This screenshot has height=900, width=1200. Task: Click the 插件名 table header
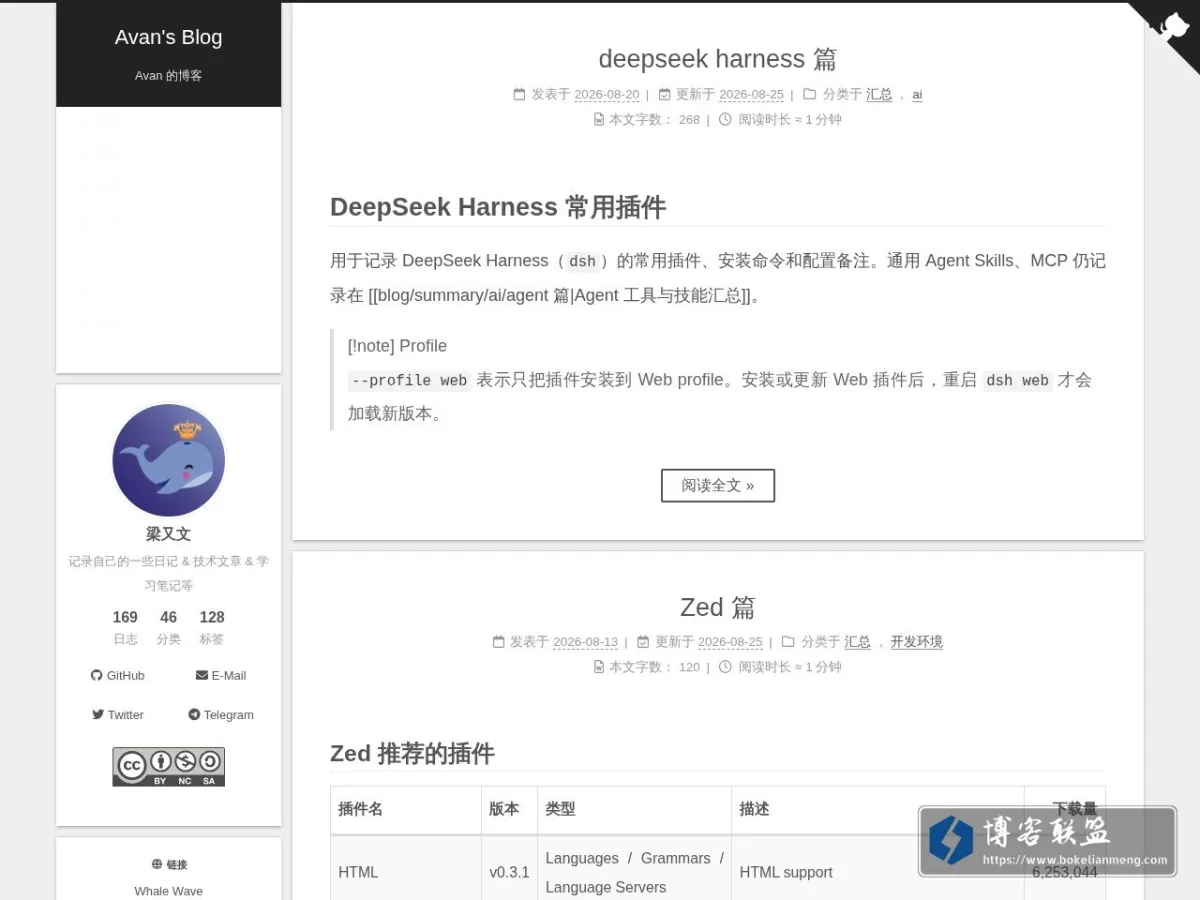pos(406,809)
